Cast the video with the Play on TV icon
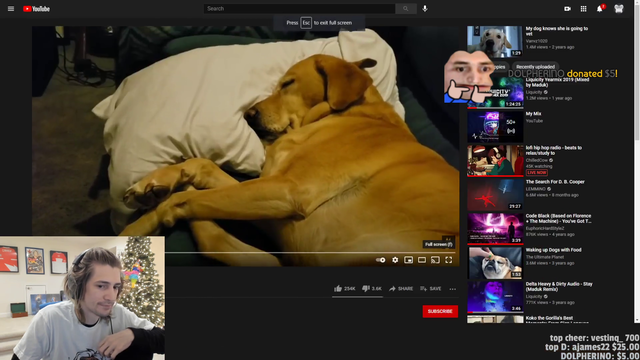640x360 pixels. point(436,260)
